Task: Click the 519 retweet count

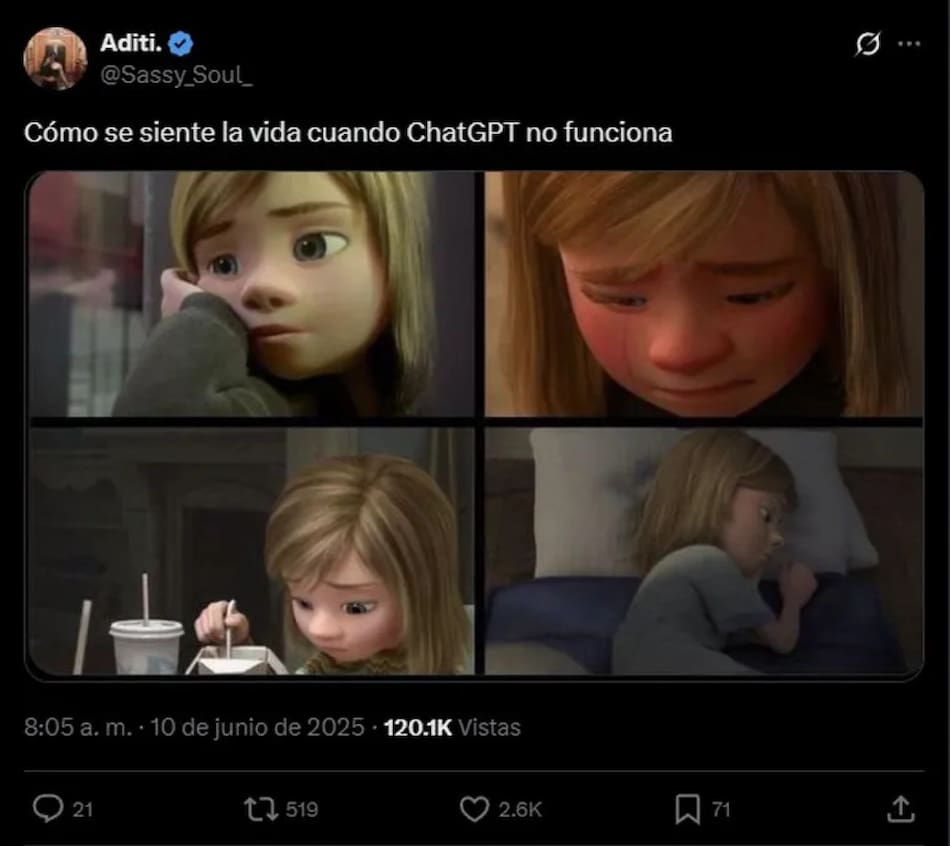Action: [x=302, y=809]
